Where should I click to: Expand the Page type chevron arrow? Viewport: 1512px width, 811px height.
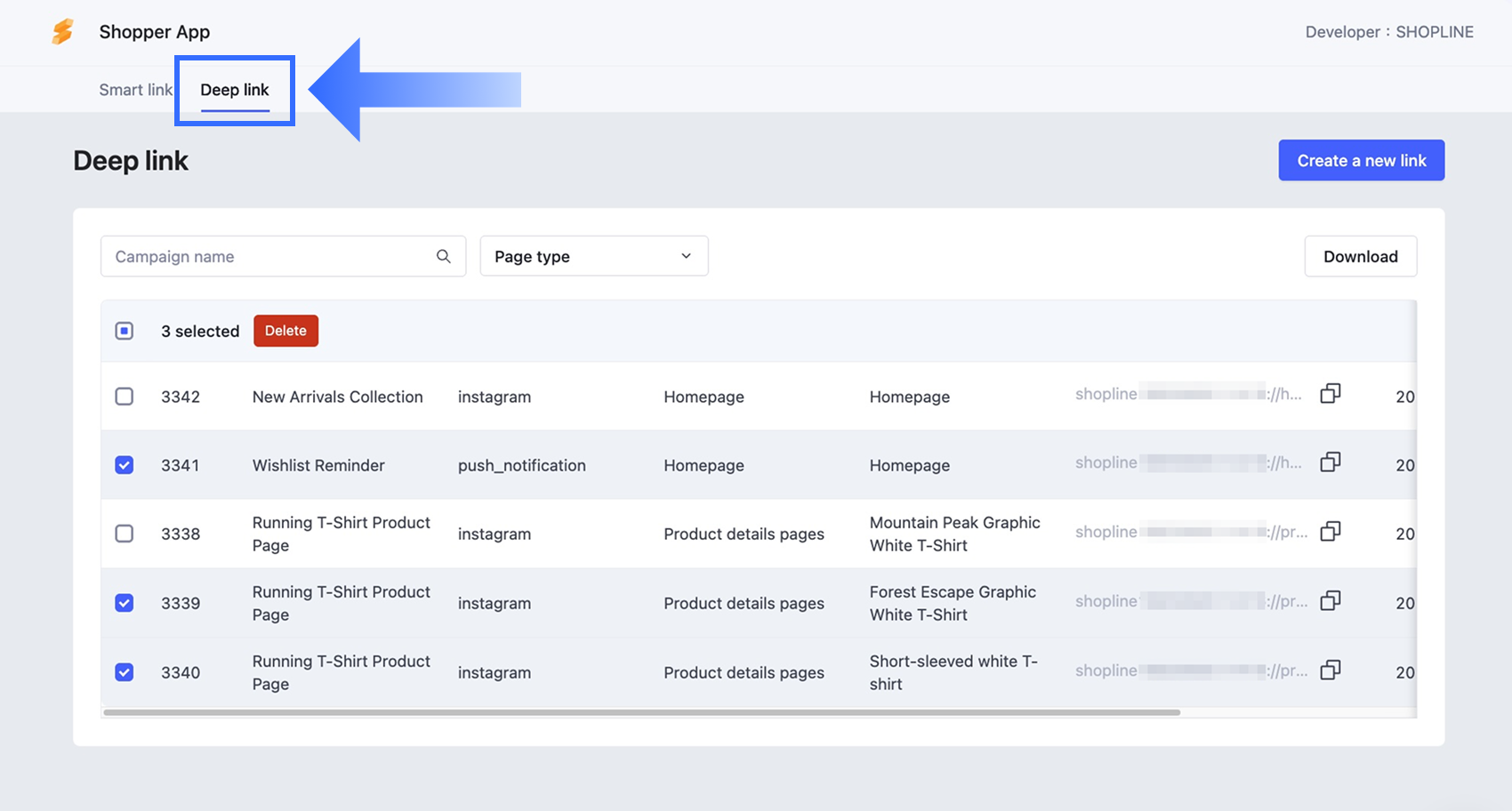tap(686, 256)
